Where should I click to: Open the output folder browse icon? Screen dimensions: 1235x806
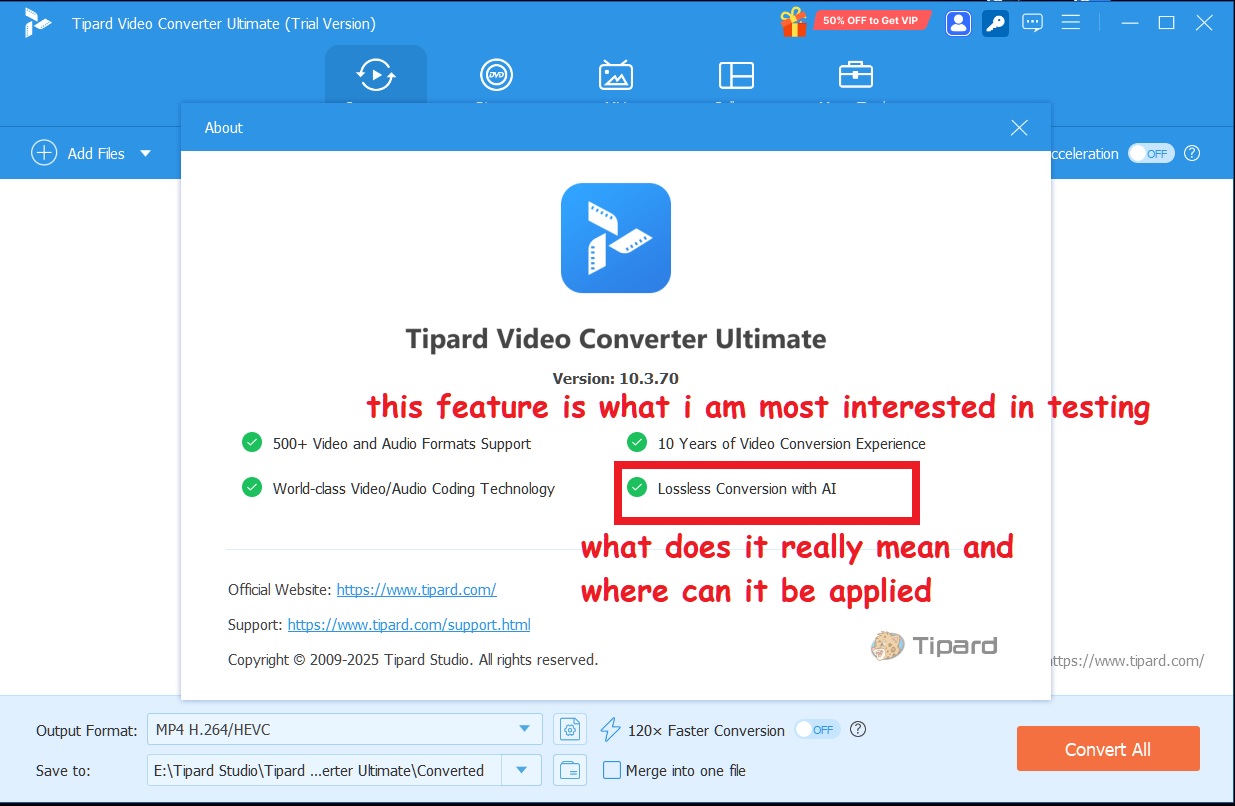570,770
